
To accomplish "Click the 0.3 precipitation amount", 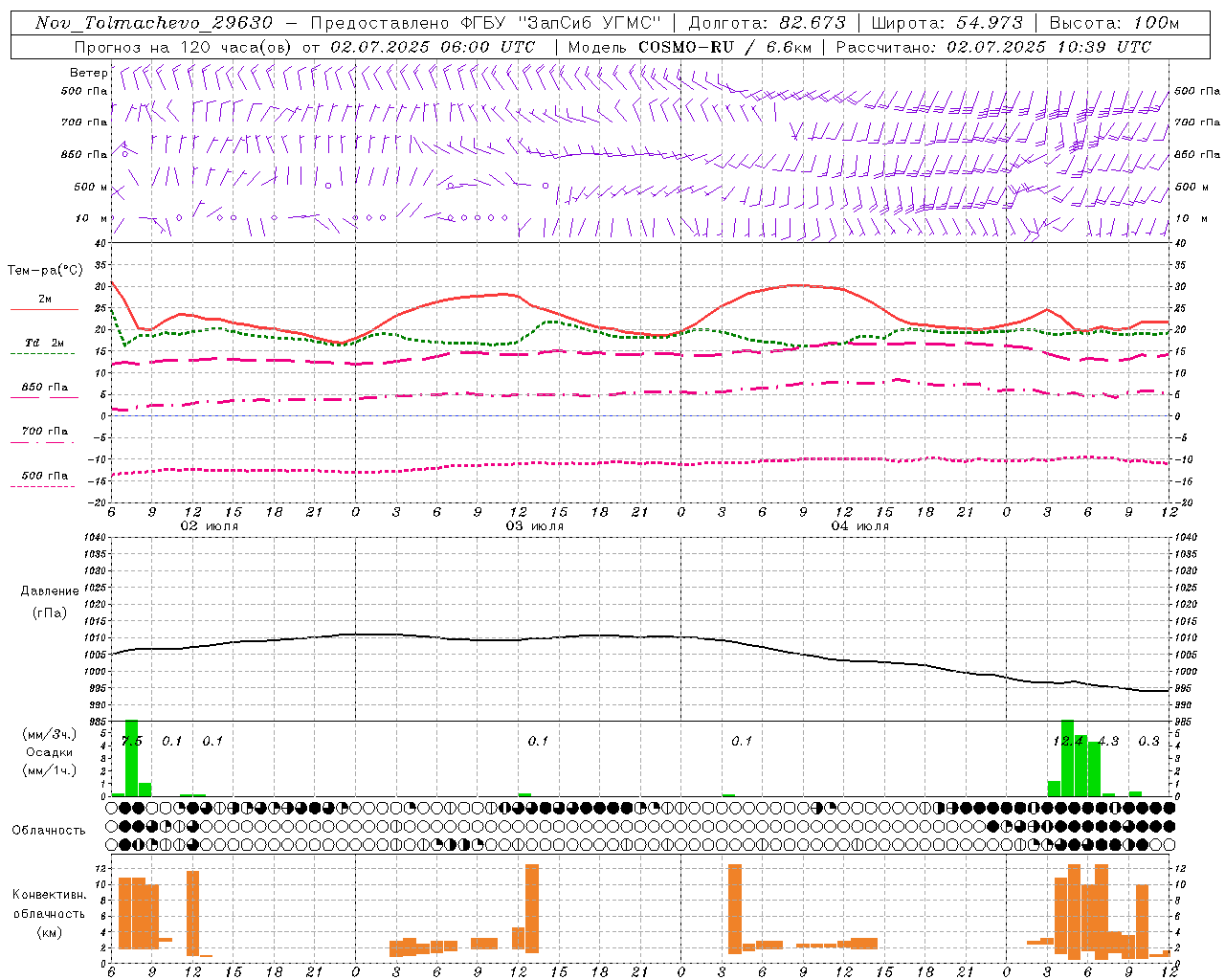I will (1148, 741).
